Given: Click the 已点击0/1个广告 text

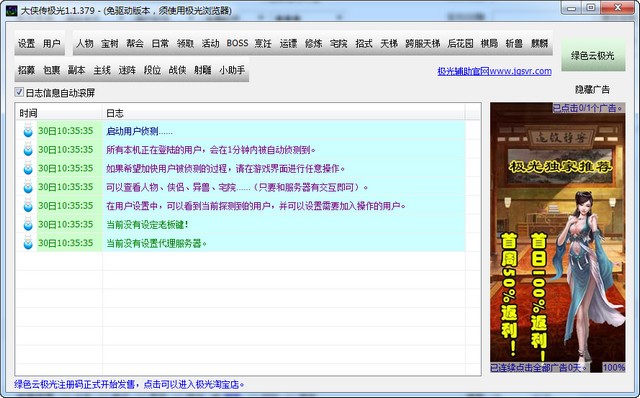Looking at the screenshot, I should [588, 108].
